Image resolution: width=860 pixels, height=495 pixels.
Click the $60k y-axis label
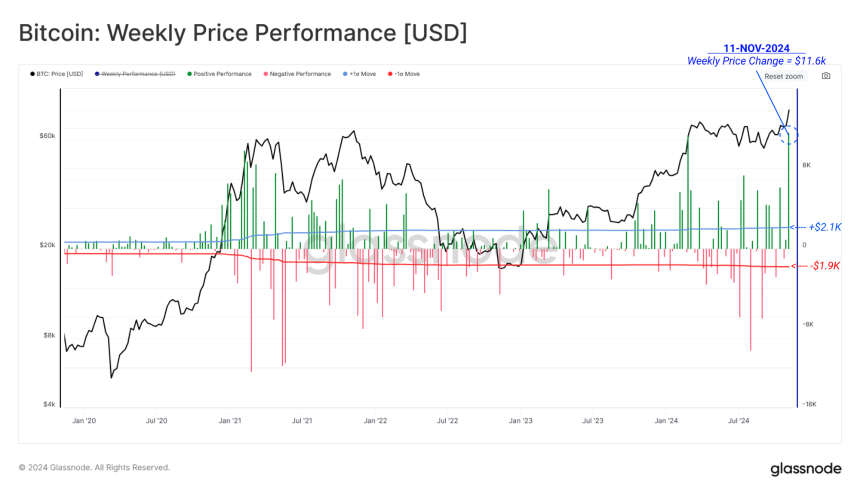point(47,135)
